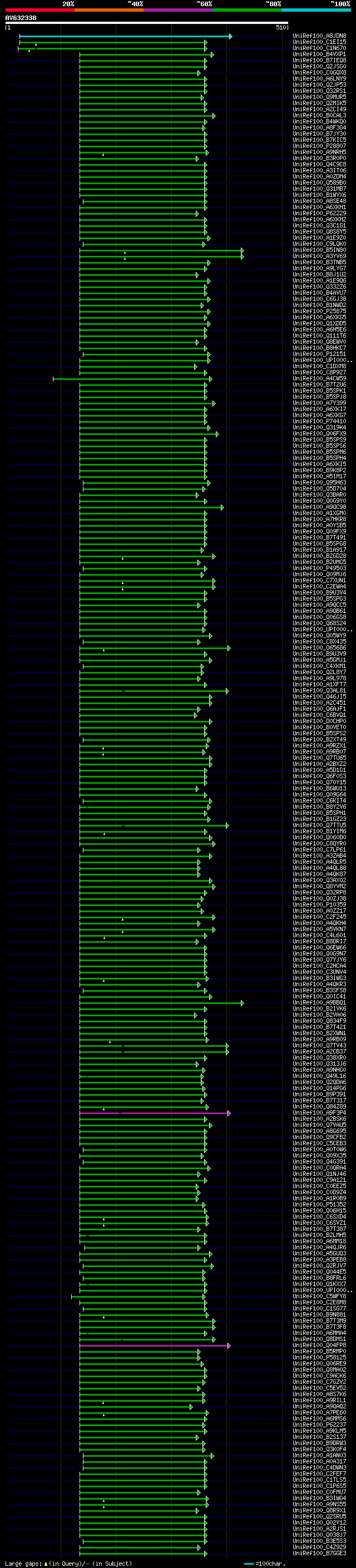Open the UniRef100_A8JDN8 hit label
Image resolution: width=356 pixels, height=1568 pixels.
319,37
